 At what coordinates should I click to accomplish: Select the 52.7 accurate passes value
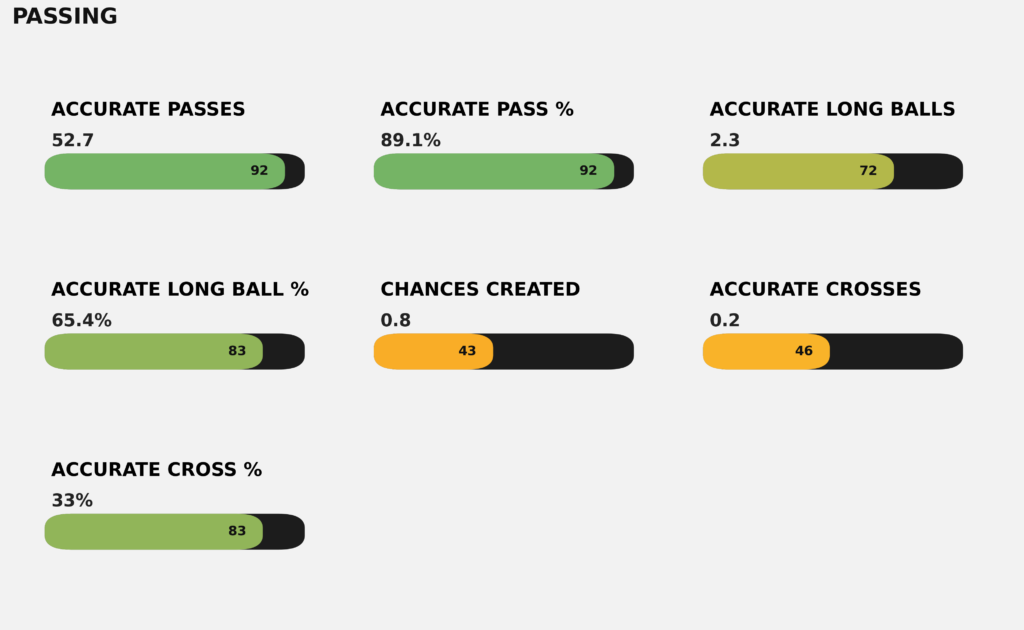click(x=72, y=141)
